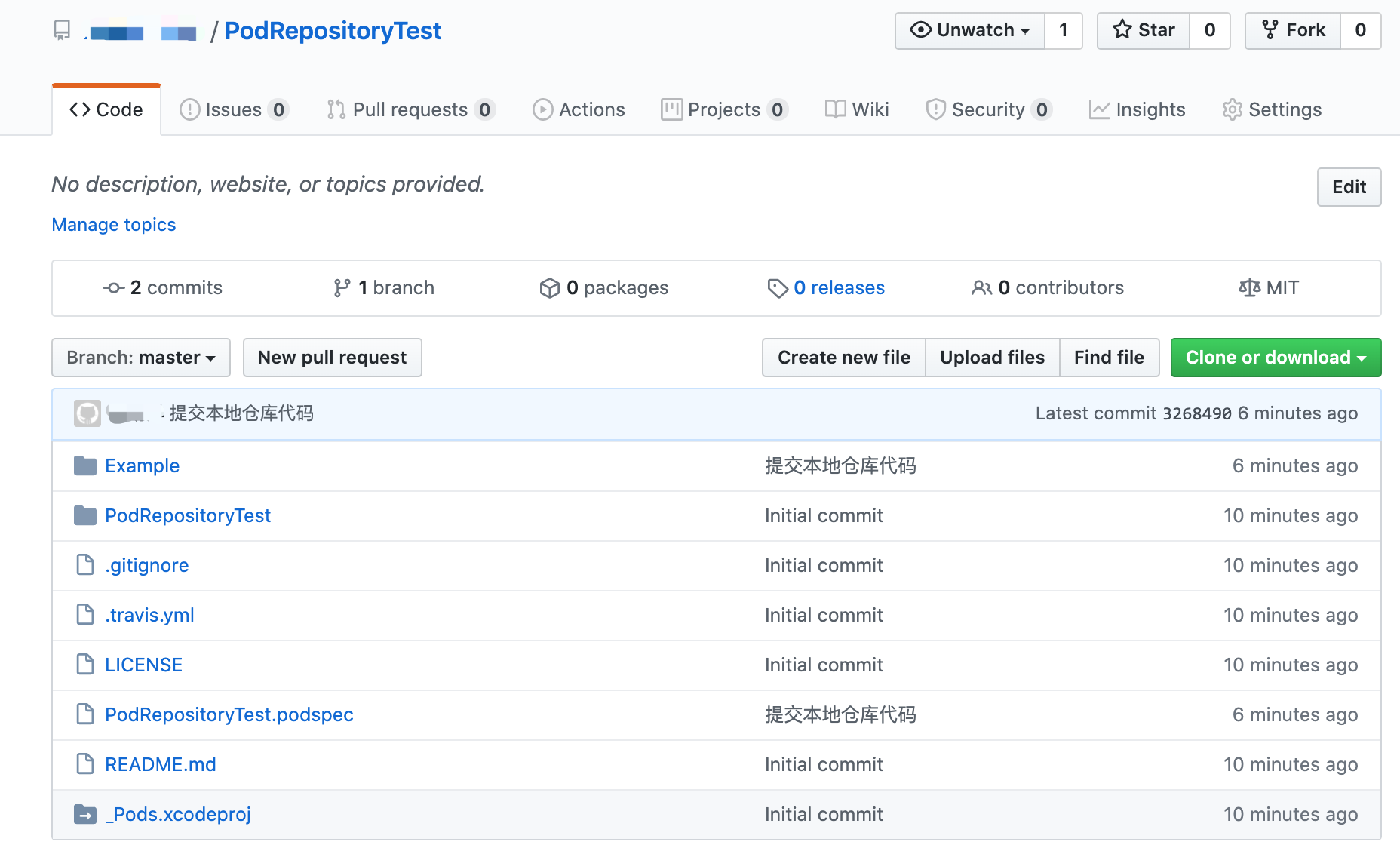Edit the repository description
This screenshot has height=851, width=1400.
coord(1349,187)
